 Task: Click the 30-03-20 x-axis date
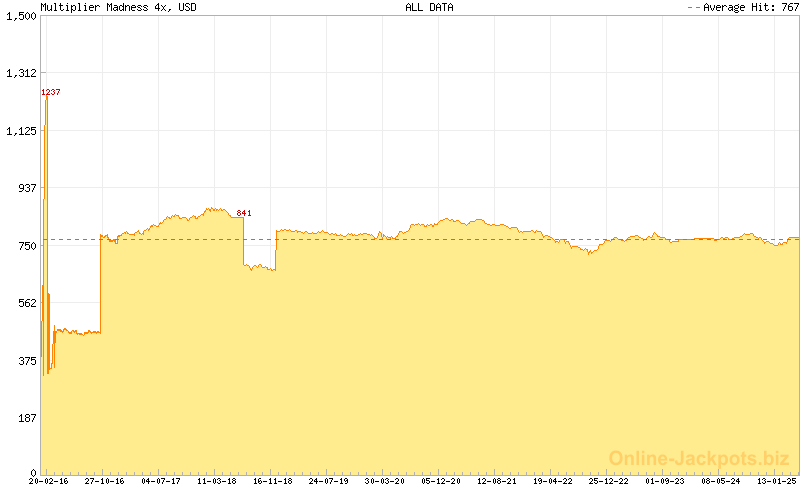[x=385, y=481]
